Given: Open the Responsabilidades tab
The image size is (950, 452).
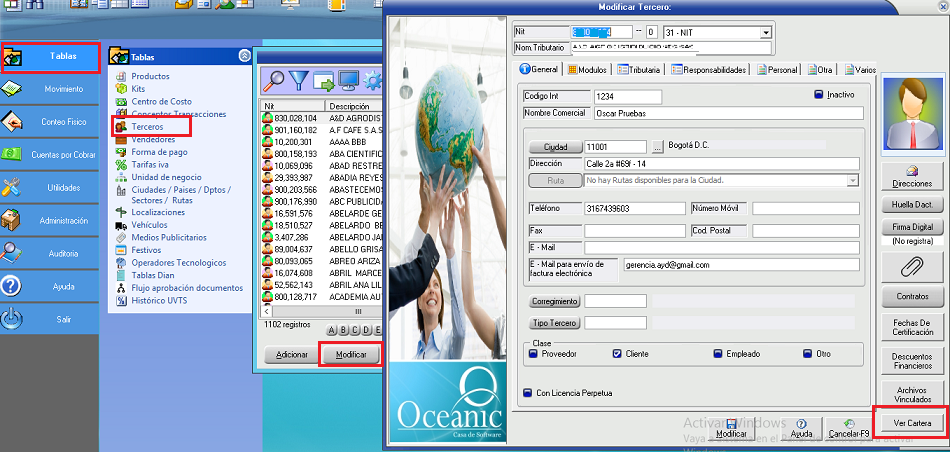Looking at the screenshot, I should click(709, 70).
